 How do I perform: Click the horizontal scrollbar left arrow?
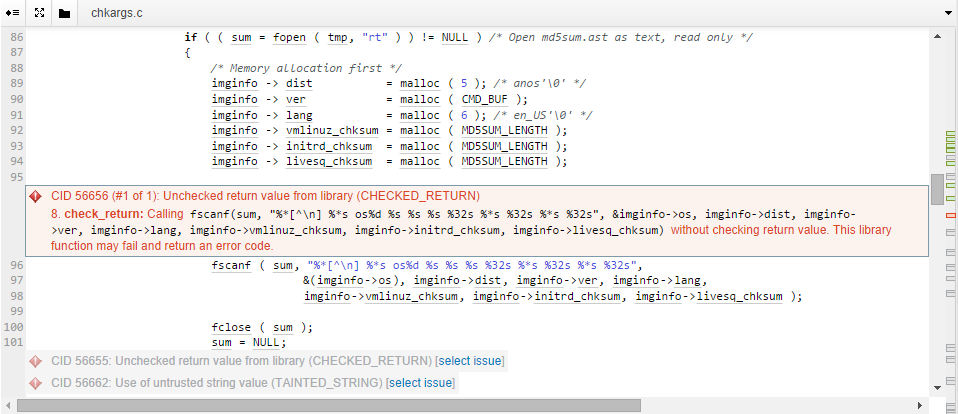click(8, 405)
